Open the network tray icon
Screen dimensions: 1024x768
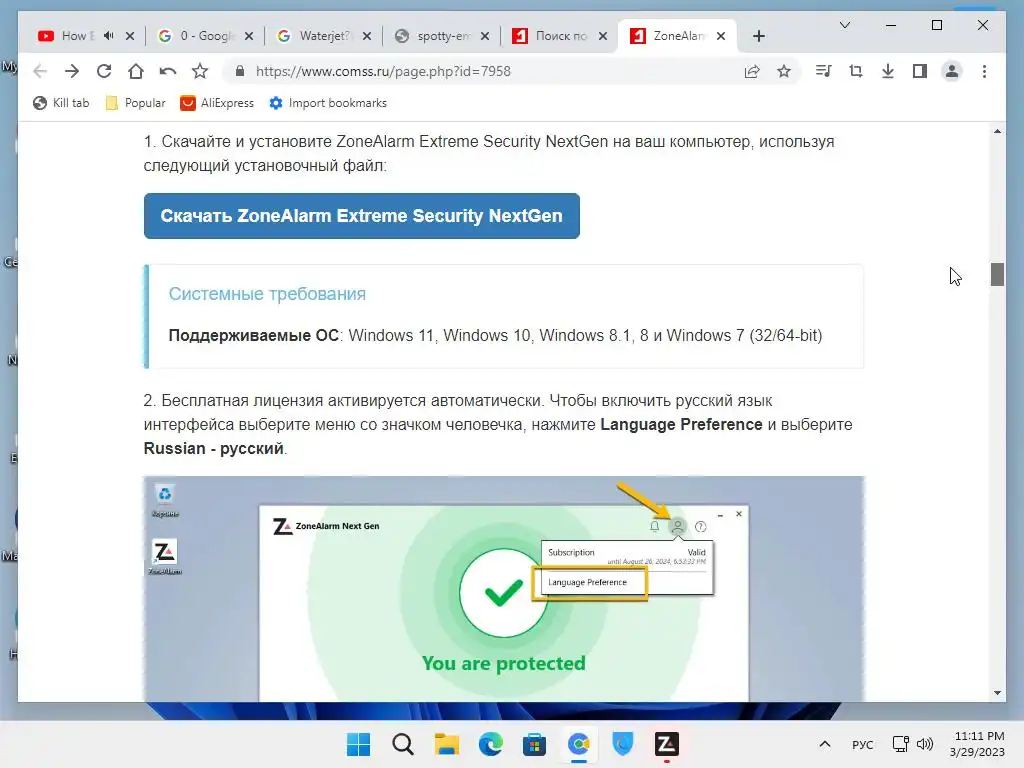point(901,744)
